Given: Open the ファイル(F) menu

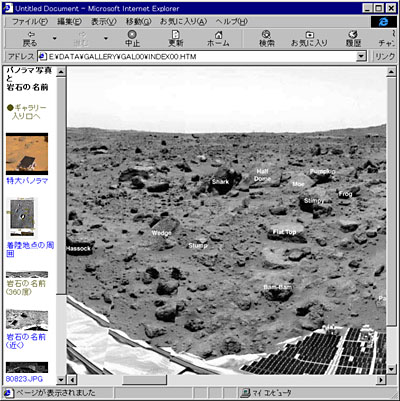Looking at the screenshot, I should pos(30,22).
